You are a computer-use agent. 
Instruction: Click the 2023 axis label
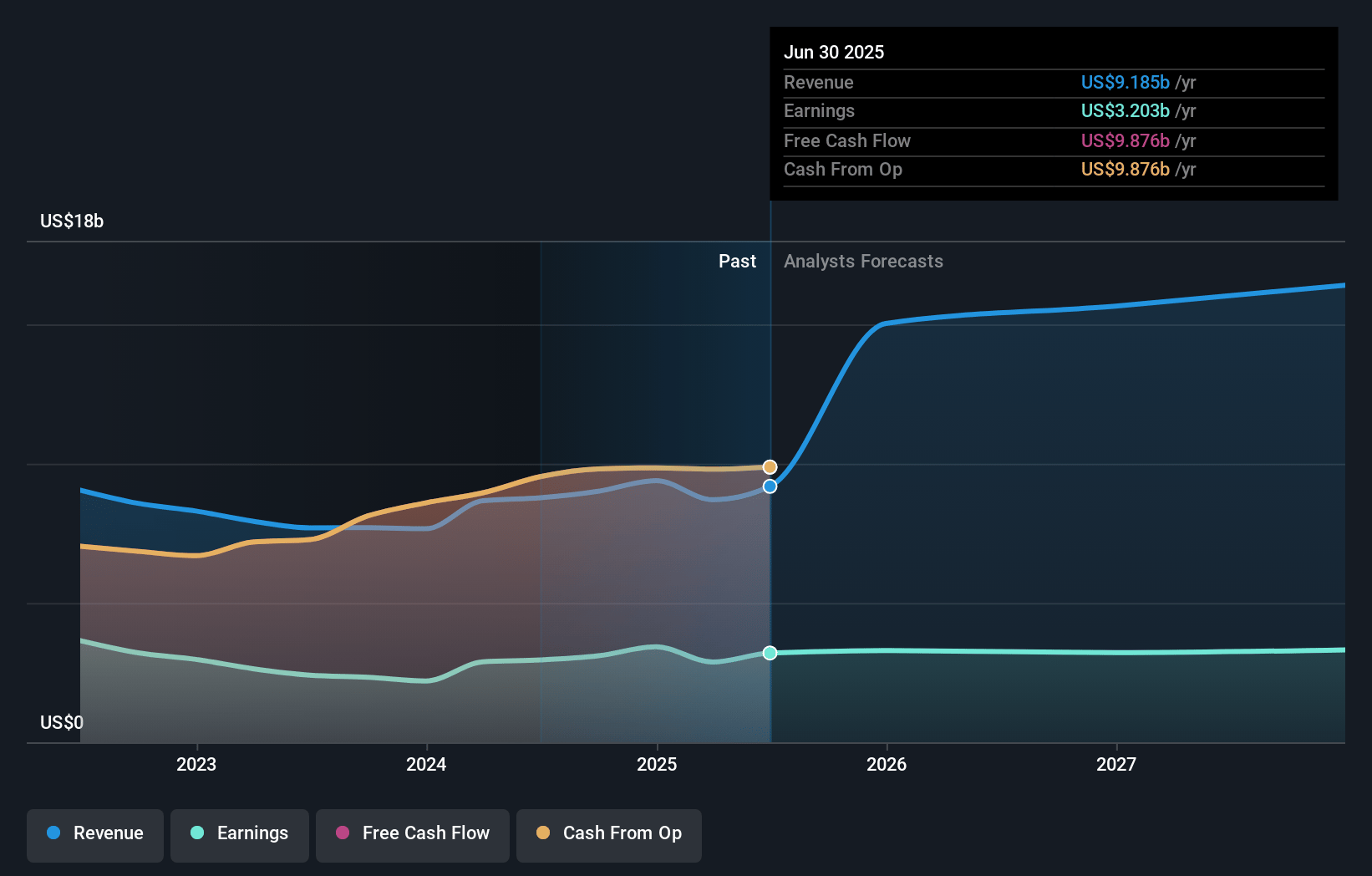pyautogui.click(x=196, y=764)
